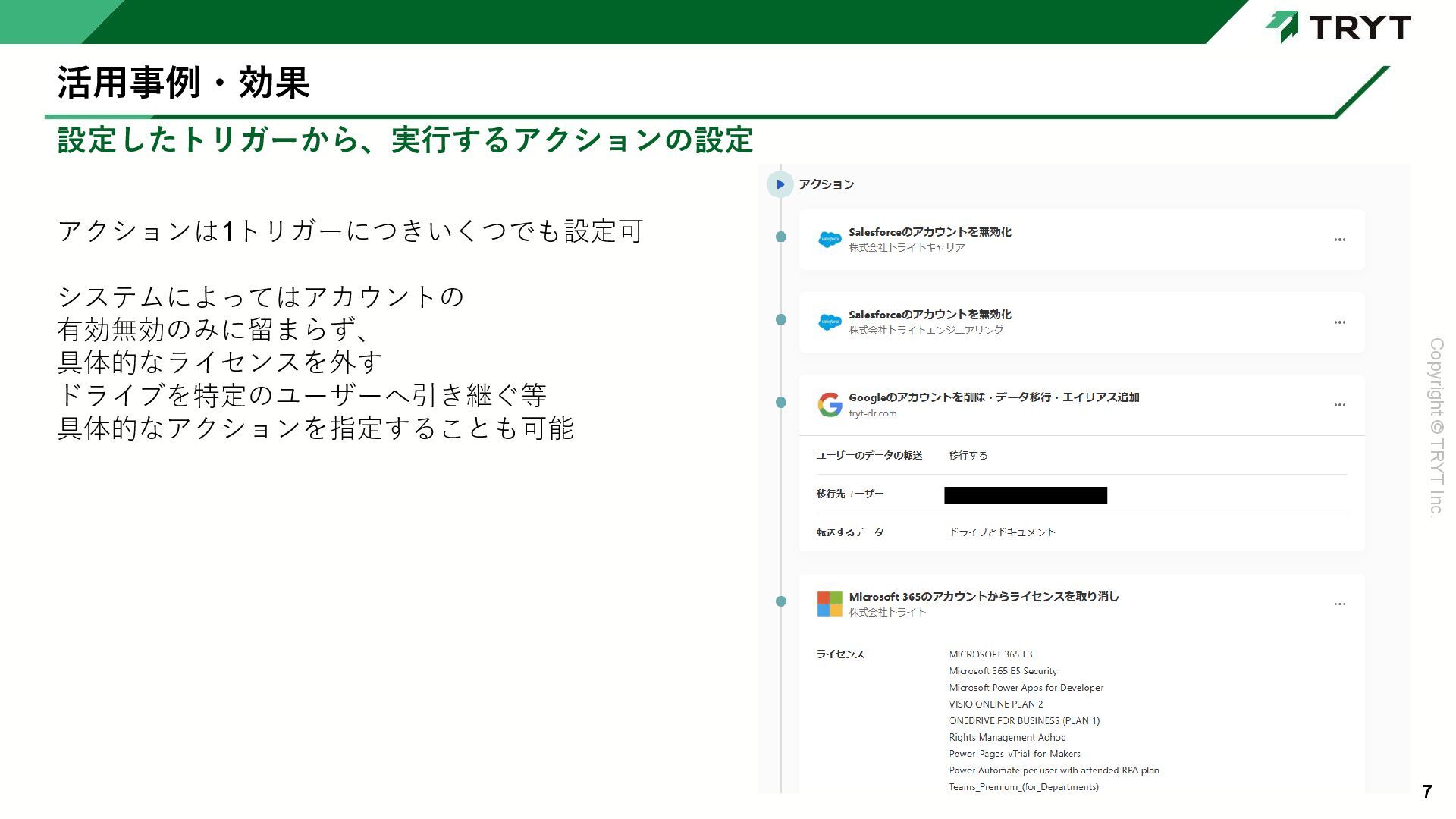
Task: Click the timeline dot beside first Salesforce action
Action: [781, 237]
